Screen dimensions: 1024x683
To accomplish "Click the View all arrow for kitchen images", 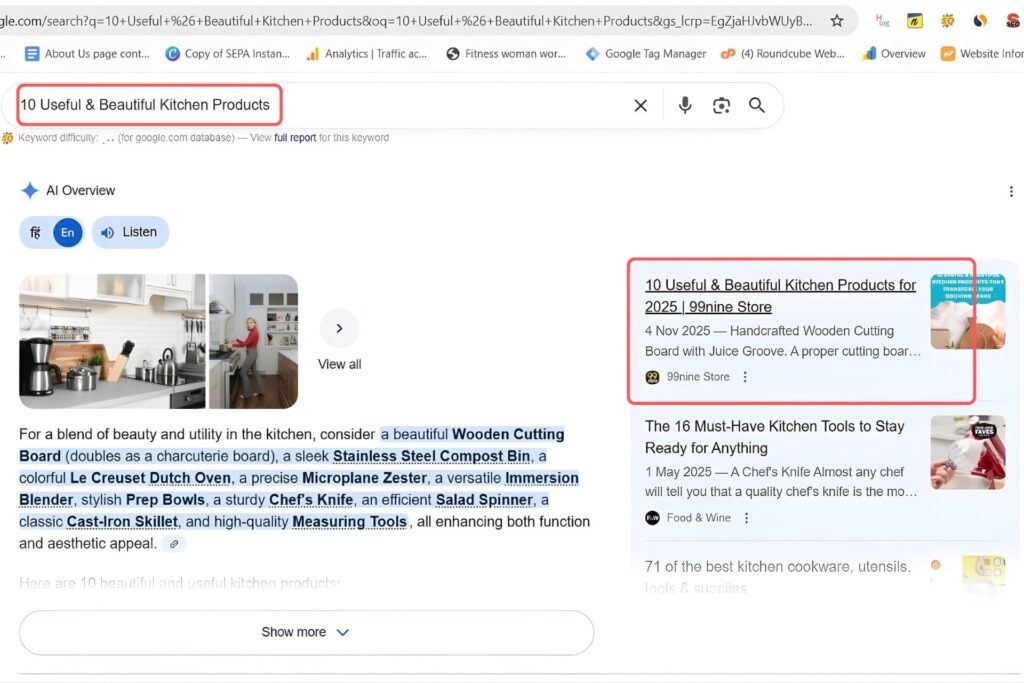I will click(x=339, y=327).
